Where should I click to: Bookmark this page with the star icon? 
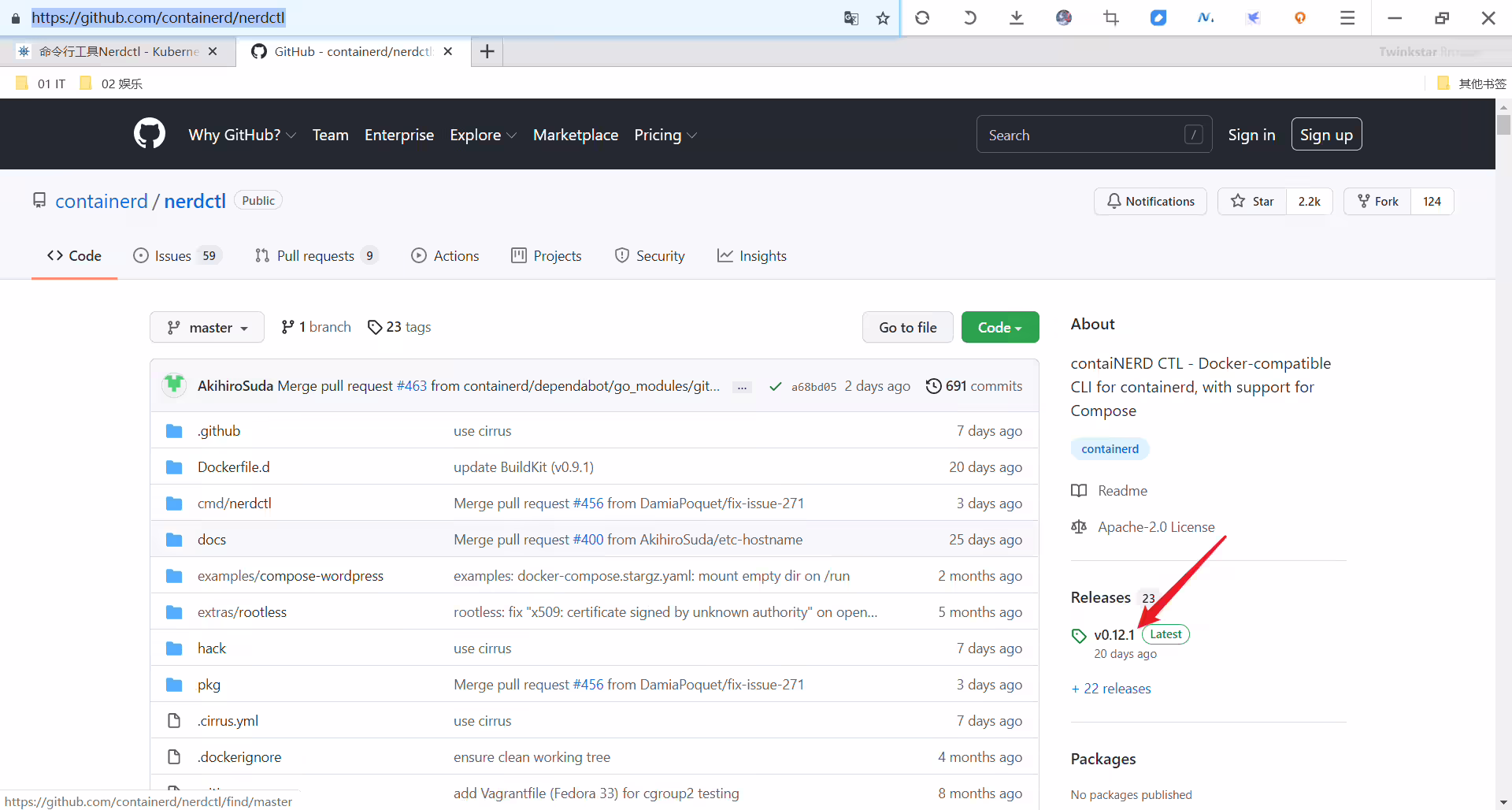pyautogui.click(x=883, y=18)
